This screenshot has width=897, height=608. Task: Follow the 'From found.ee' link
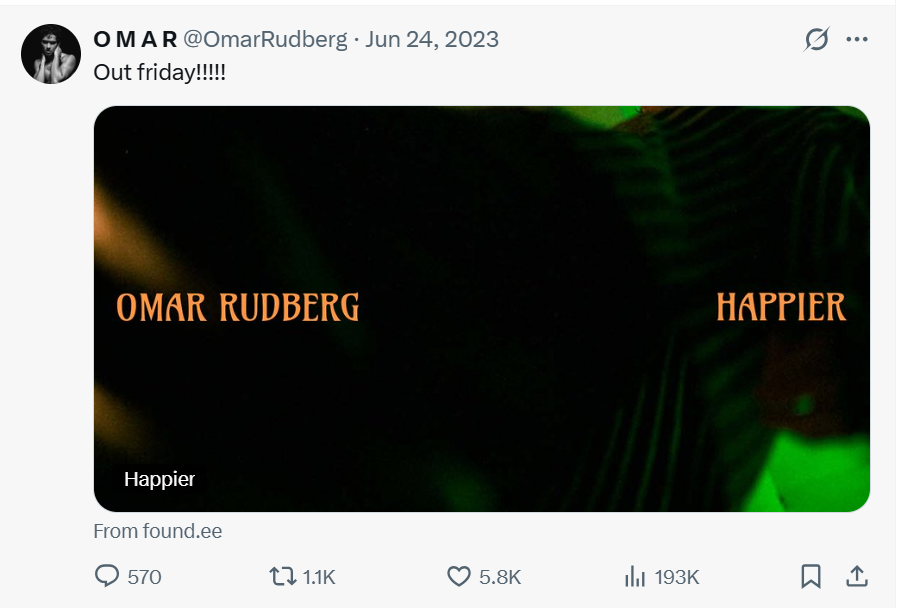(x=158, y=531)
